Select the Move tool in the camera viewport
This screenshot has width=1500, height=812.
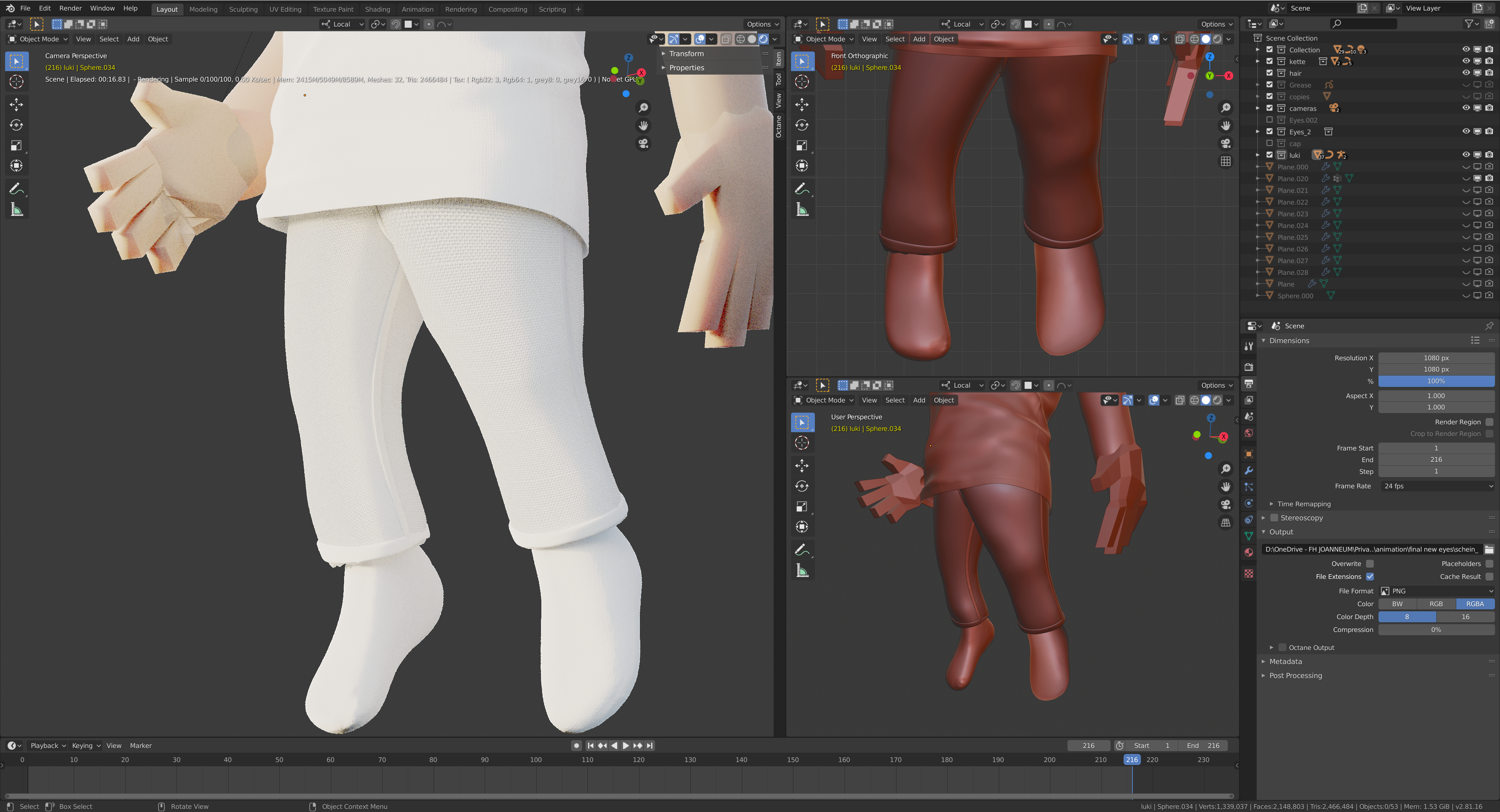tap(16, 104)
